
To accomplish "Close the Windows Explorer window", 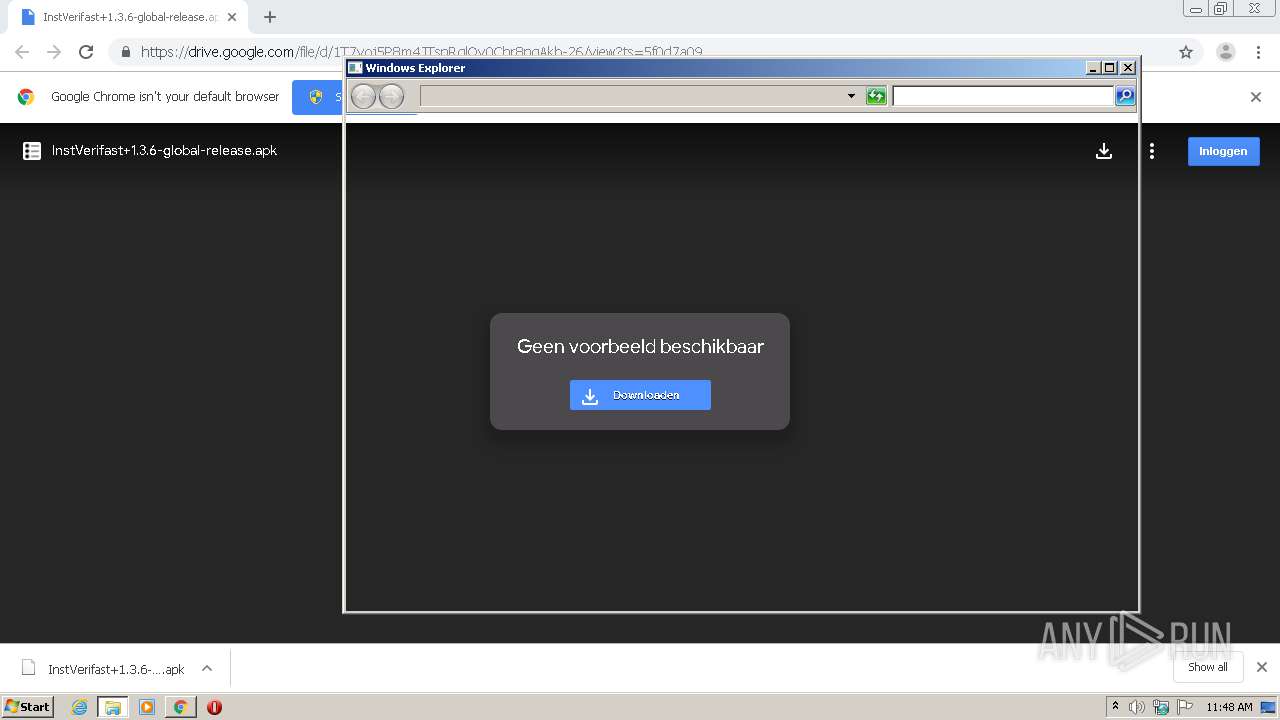I will 1128,68.
